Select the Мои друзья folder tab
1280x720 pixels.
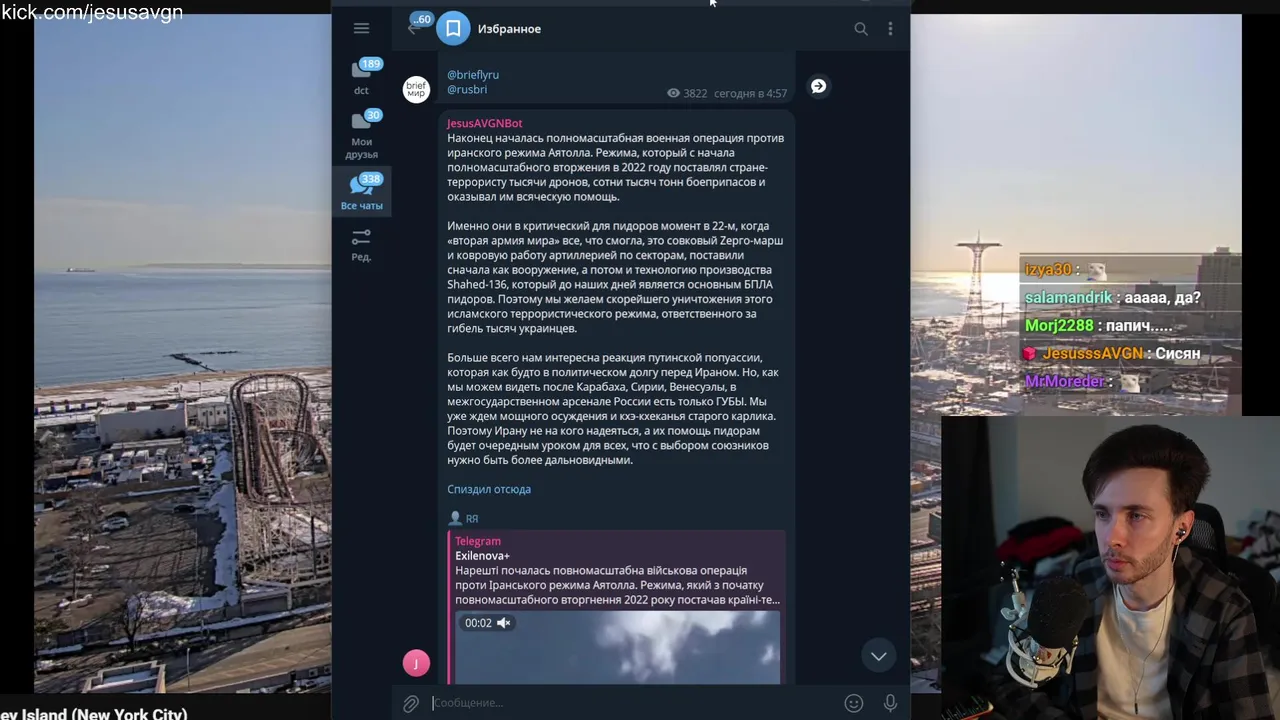362,135
